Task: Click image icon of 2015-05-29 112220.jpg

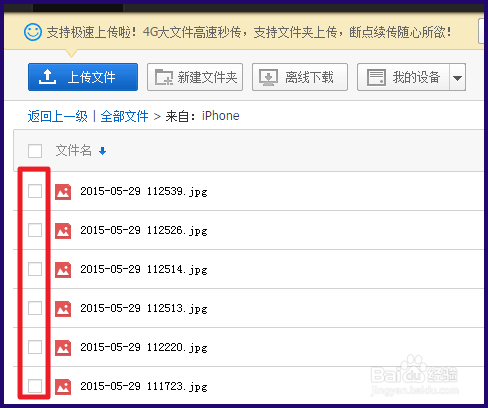Action: tap(63, 348)
